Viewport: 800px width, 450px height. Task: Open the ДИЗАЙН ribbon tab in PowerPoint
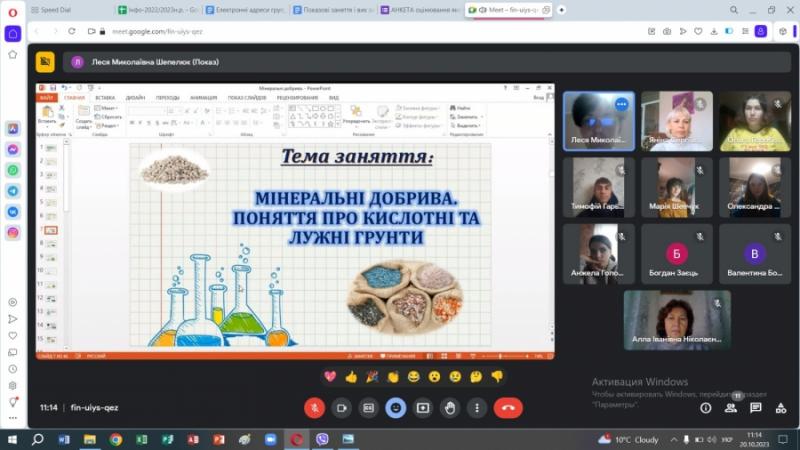click(135, 97)
